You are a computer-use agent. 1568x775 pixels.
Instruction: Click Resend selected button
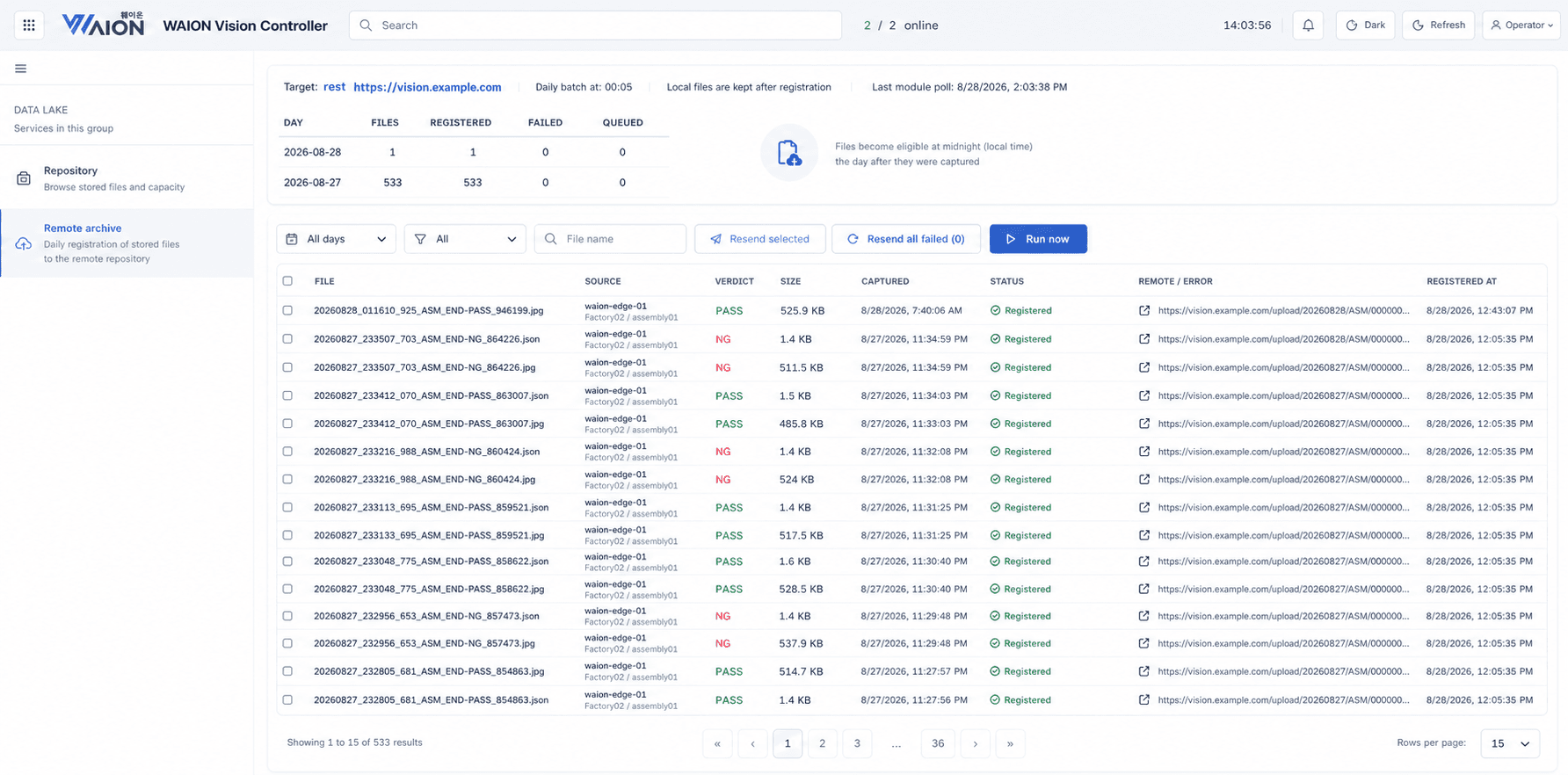pyautogui.click(x=759, y=239)
